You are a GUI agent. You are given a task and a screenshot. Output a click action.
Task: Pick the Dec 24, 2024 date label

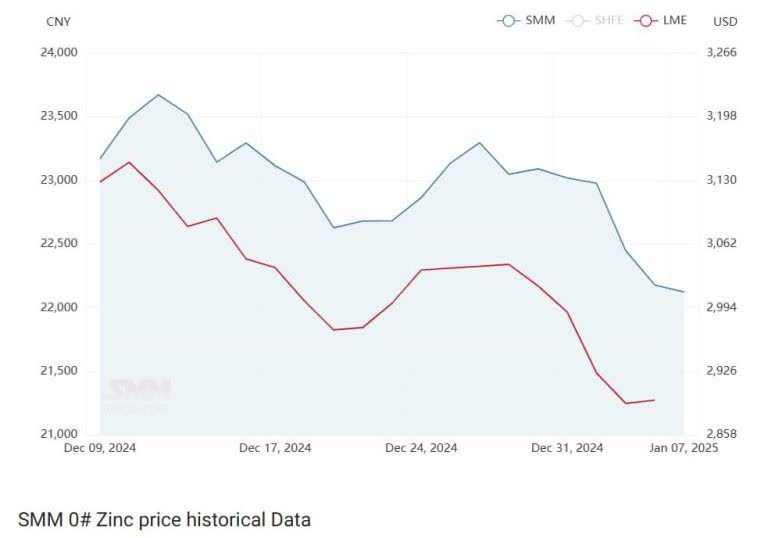421,448
